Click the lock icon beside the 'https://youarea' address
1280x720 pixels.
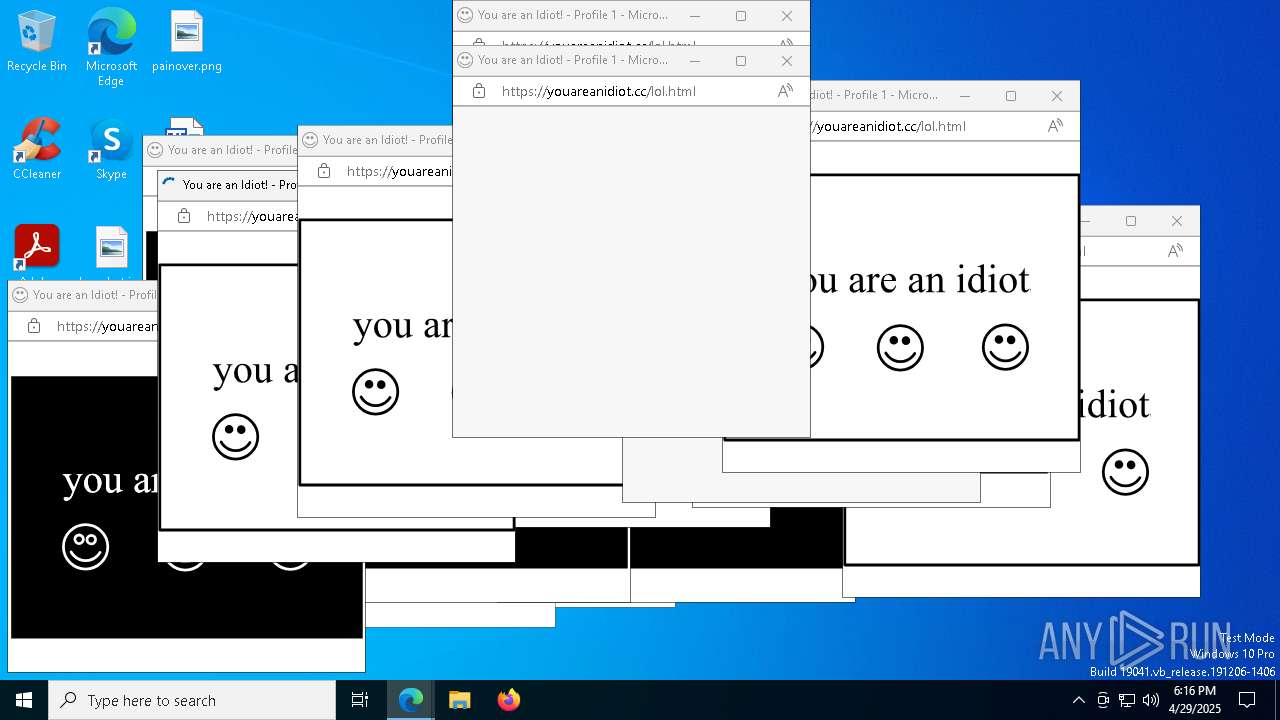tap(184, 216)
